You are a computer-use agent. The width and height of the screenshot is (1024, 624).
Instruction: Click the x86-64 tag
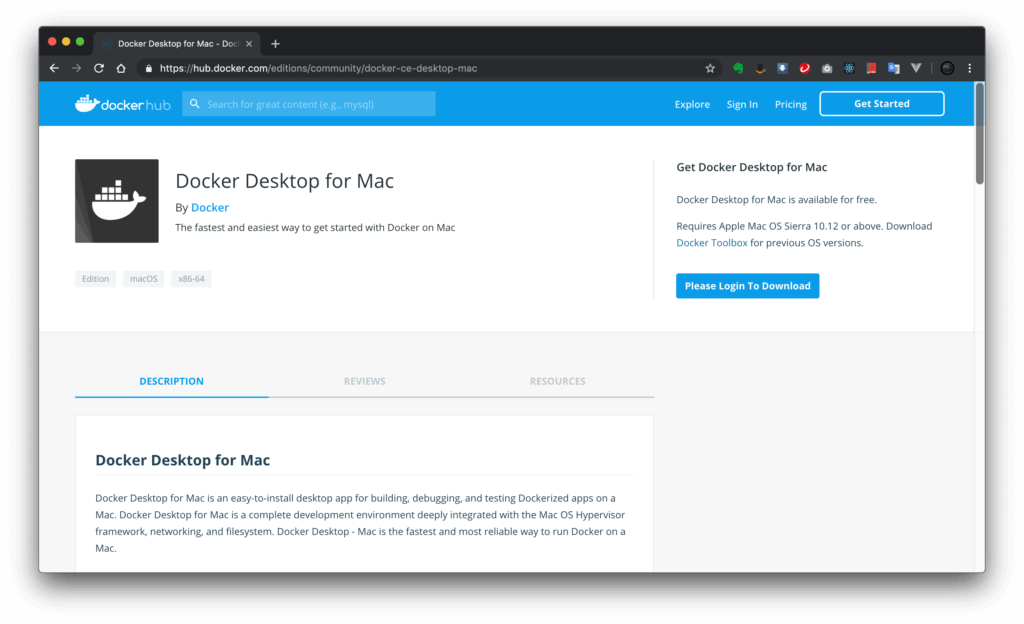tap(191, 279)
